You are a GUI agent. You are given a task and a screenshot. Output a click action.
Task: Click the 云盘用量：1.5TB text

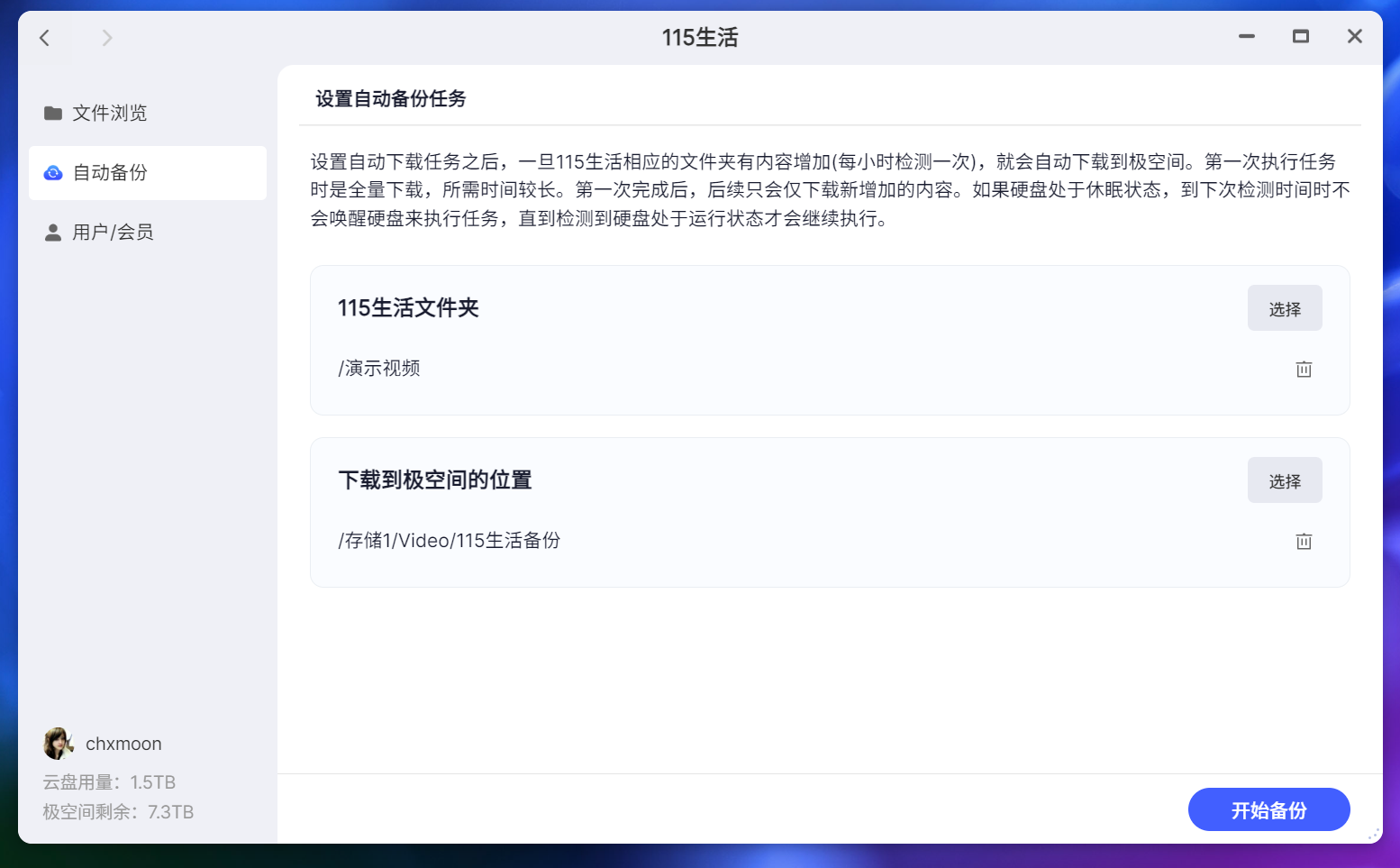[109, 782]
